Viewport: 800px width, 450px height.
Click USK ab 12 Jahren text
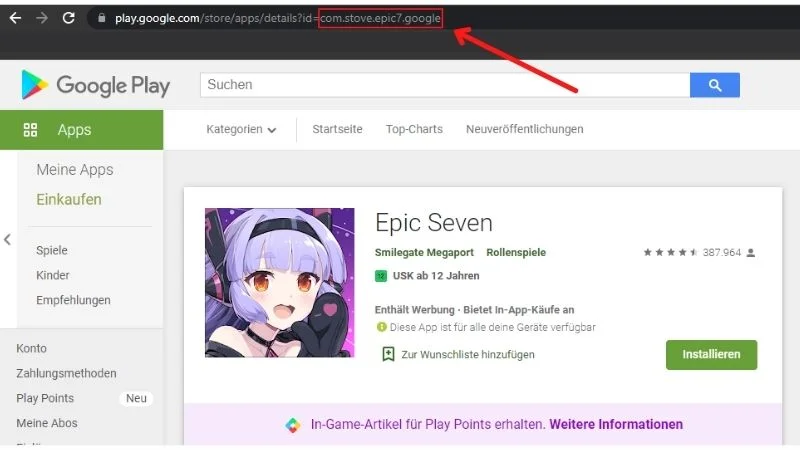[x=436, y=276]
